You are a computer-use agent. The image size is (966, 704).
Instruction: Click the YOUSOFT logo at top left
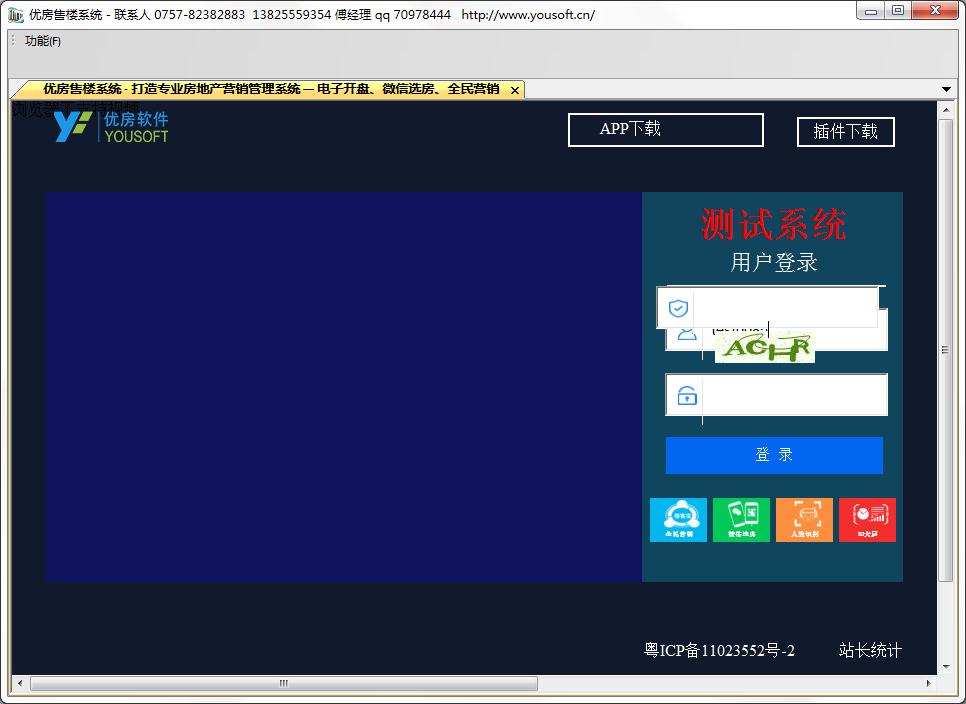112,126
